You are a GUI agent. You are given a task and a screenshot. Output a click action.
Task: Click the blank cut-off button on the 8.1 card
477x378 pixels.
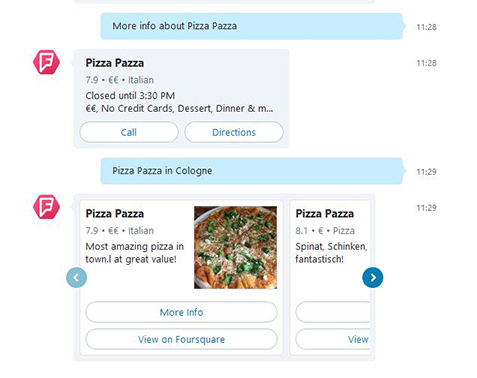click(x=333, y=312)
